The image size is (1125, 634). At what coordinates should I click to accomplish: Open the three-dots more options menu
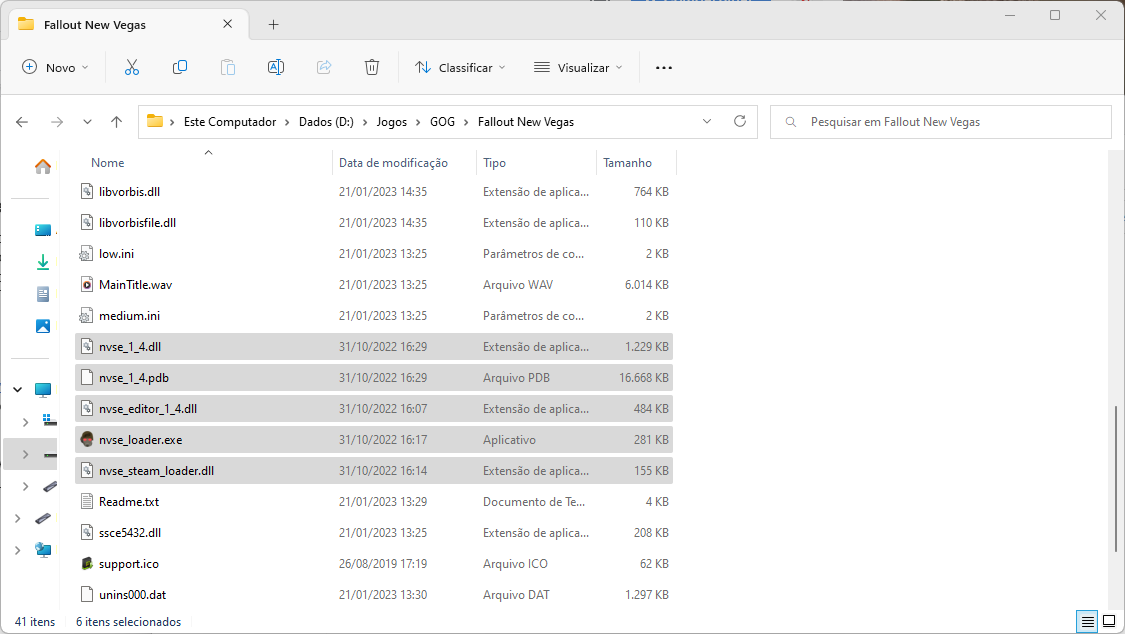coord(664,67)
